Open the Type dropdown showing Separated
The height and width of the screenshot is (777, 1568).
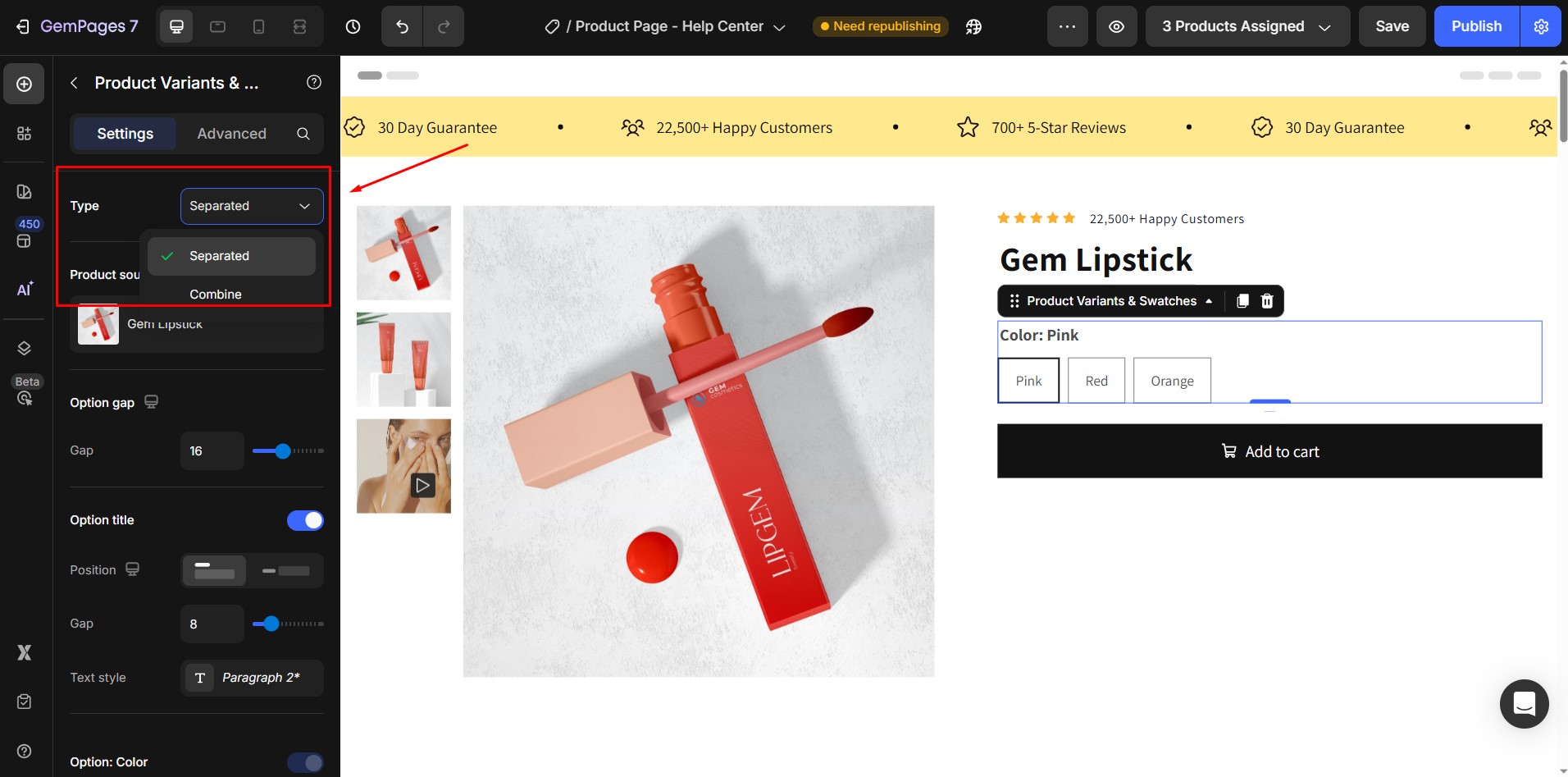point(252,206)
